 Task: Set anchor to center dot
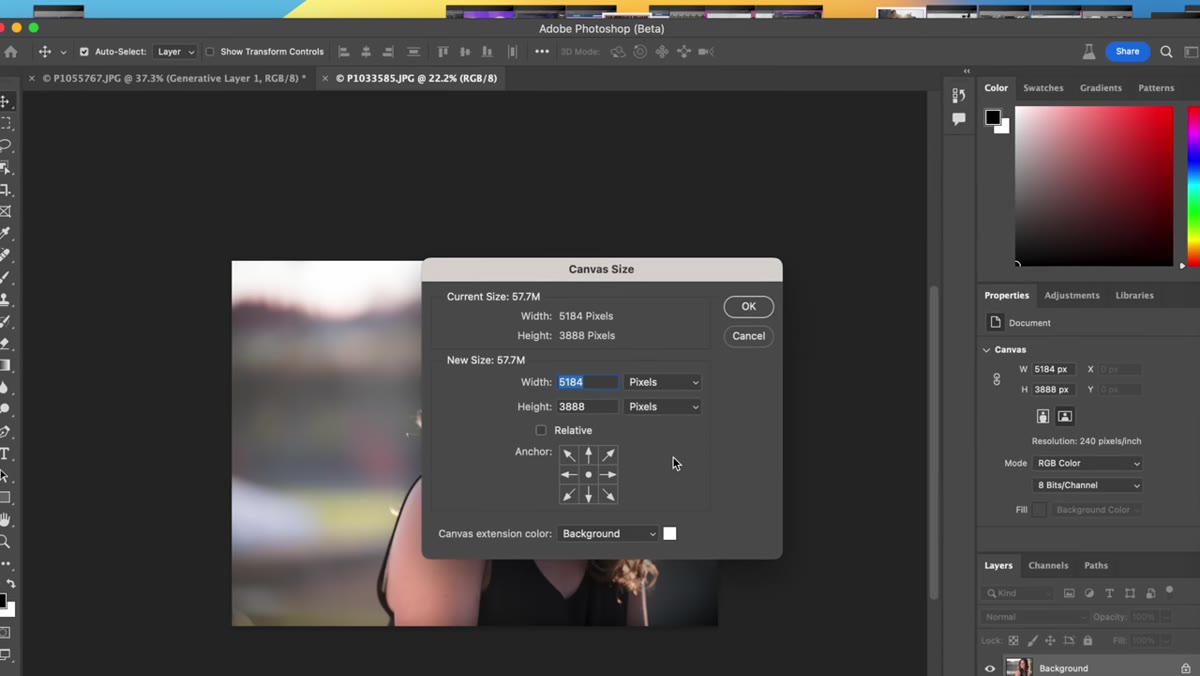[589, 475]
